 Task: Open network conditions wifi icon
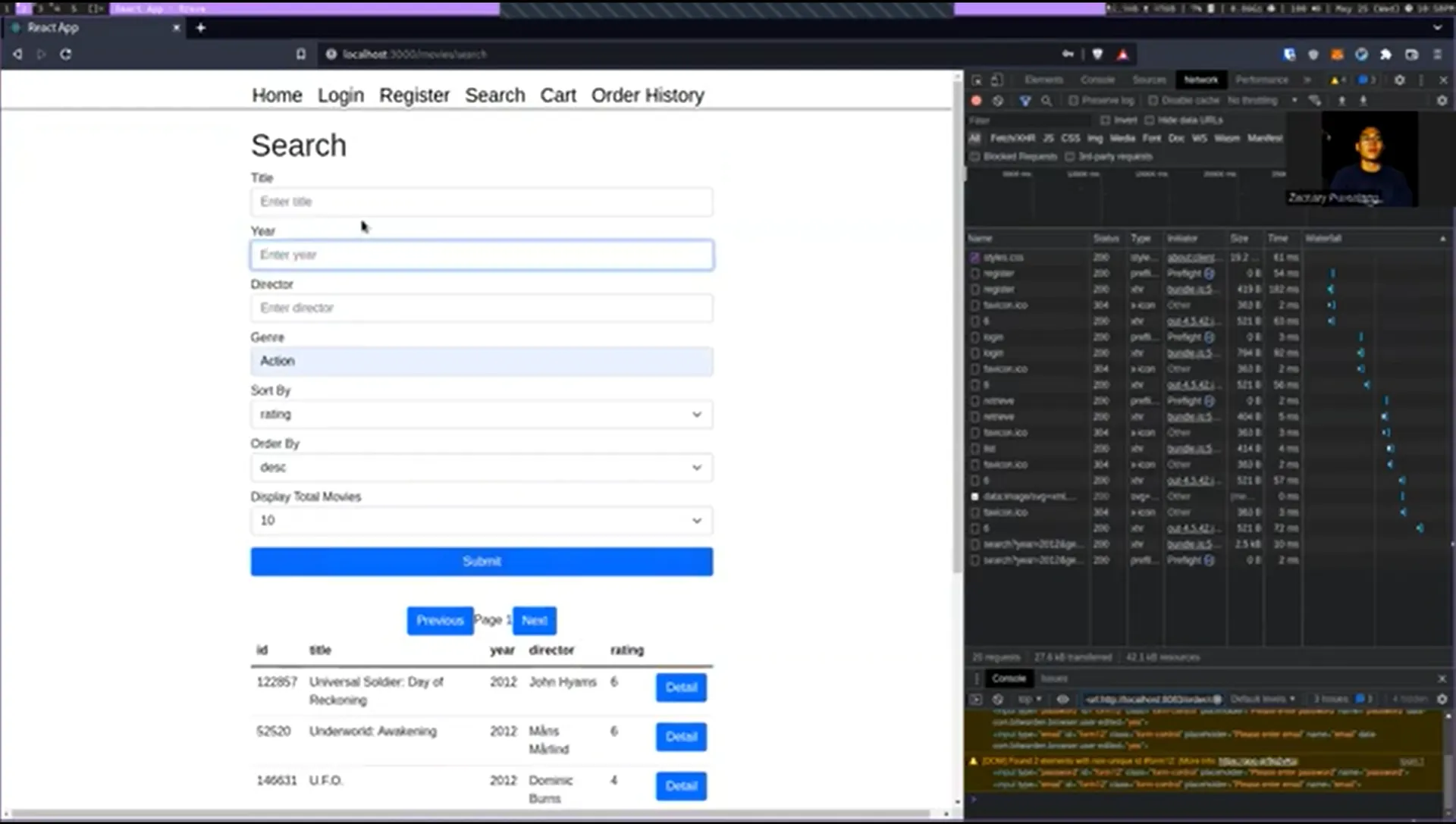tap(1314, 100)
